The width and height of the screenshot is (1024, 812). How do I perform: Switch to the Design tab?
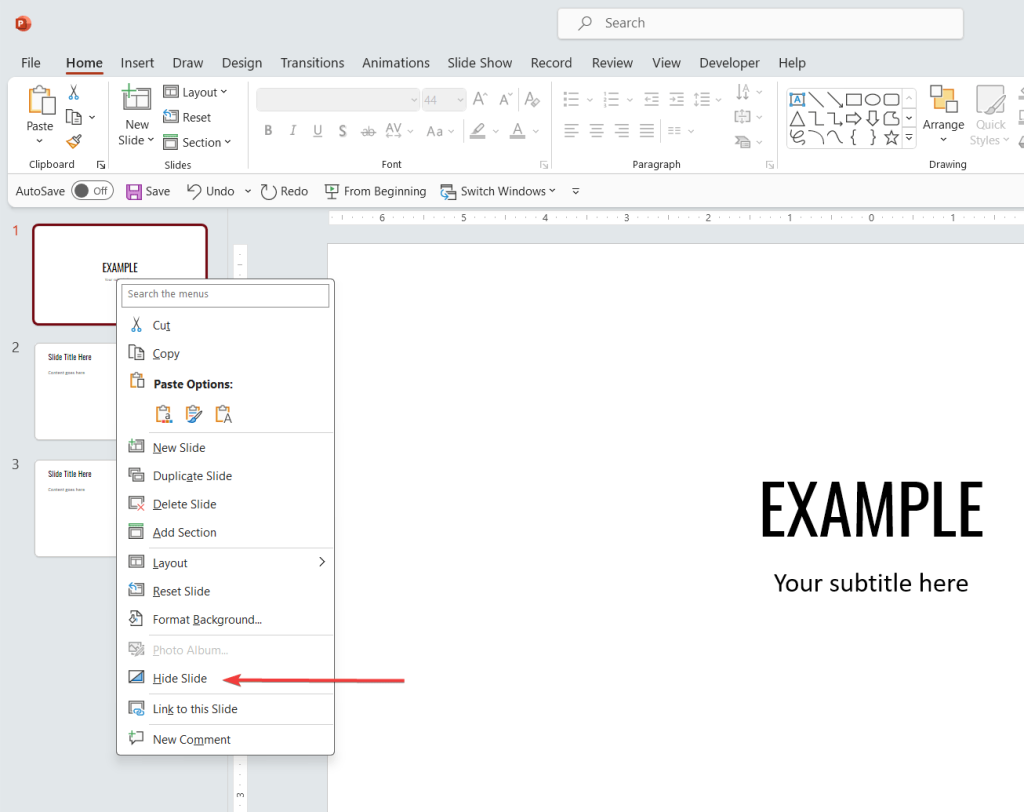tap(242, 63)
